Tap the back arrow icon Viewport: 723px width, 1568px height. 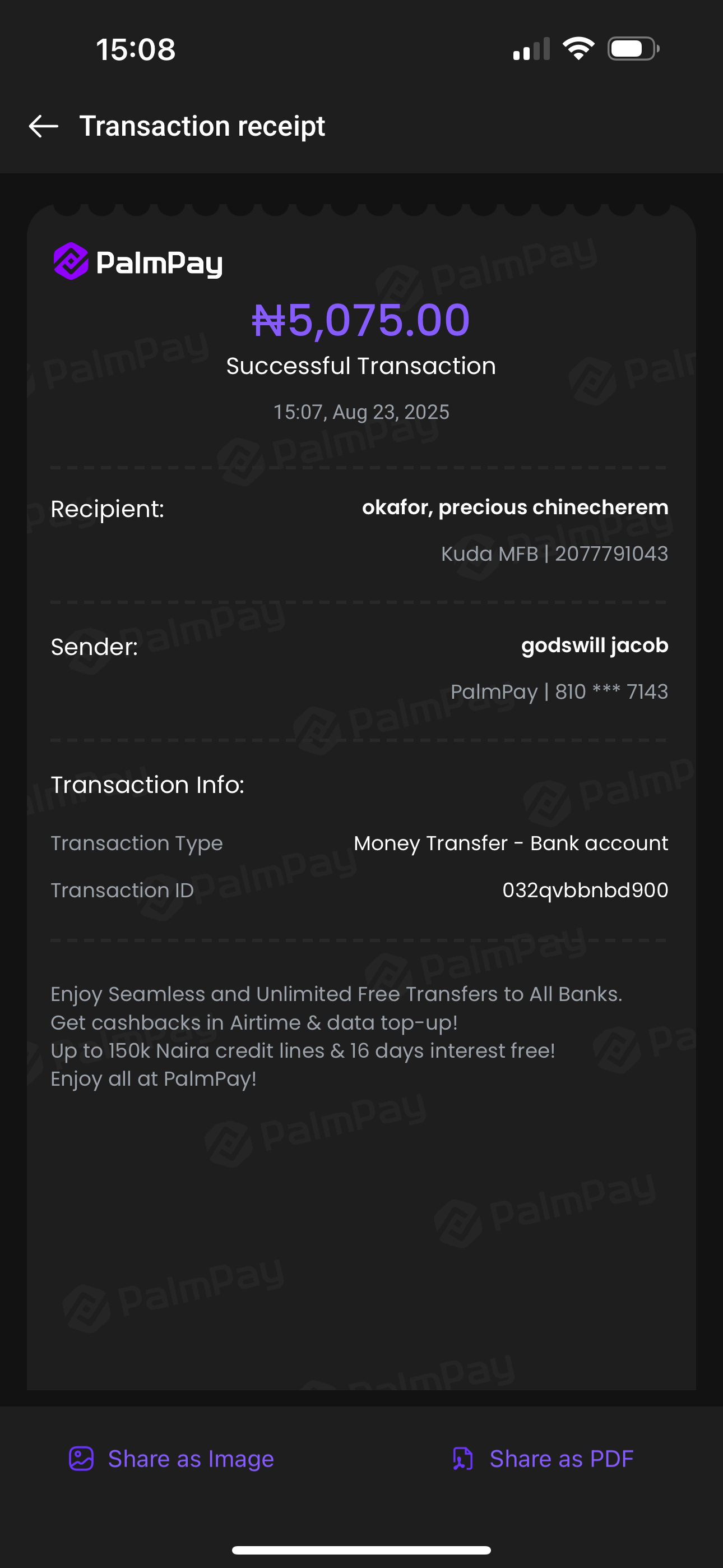click(44, 127)
